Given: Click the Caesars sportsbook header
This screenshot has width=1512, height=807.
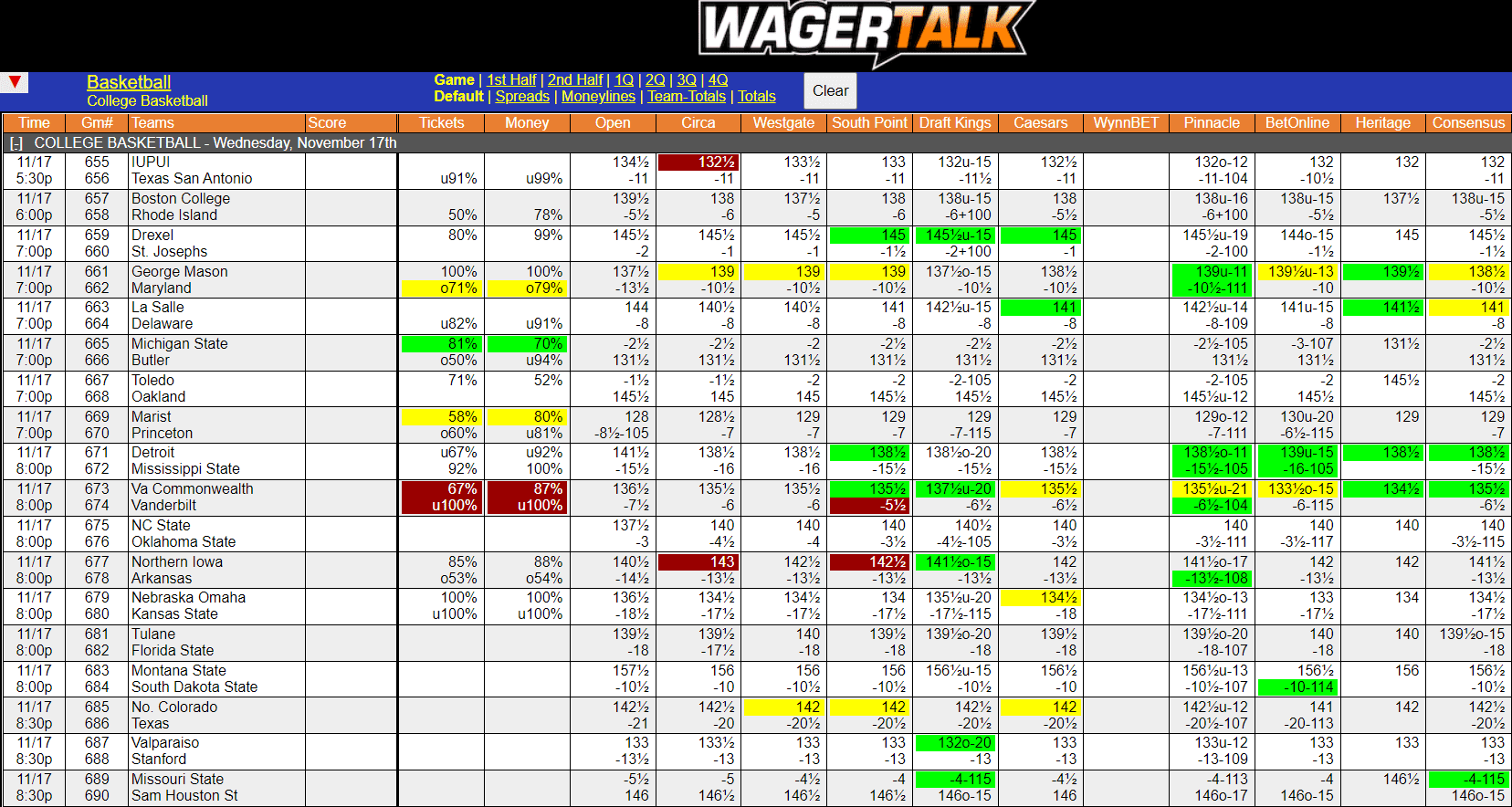Looking at the screenshot, I should pos(1040,123).
